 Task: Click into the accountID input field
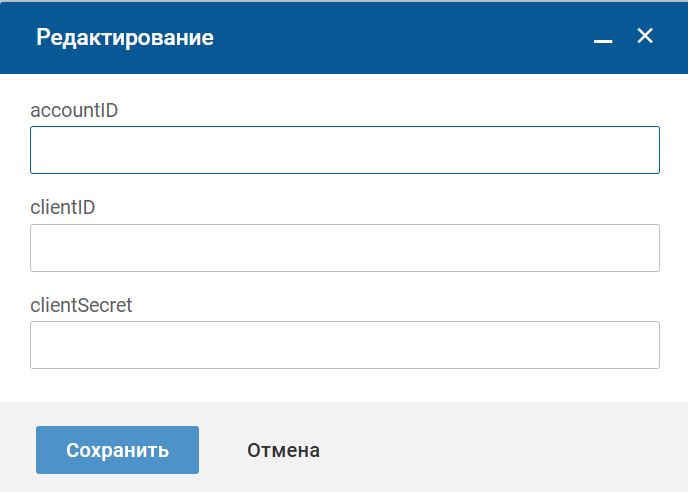tap(344, 150)
